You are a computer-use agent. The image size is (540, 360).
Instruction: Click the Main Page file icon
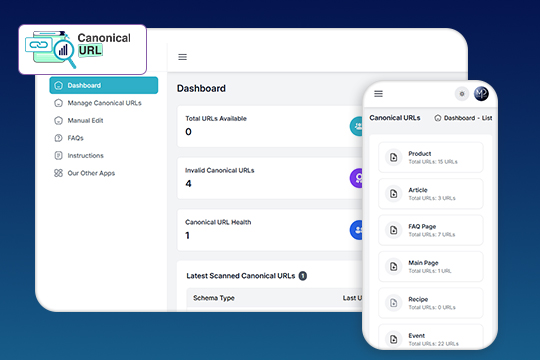(393, 267)
